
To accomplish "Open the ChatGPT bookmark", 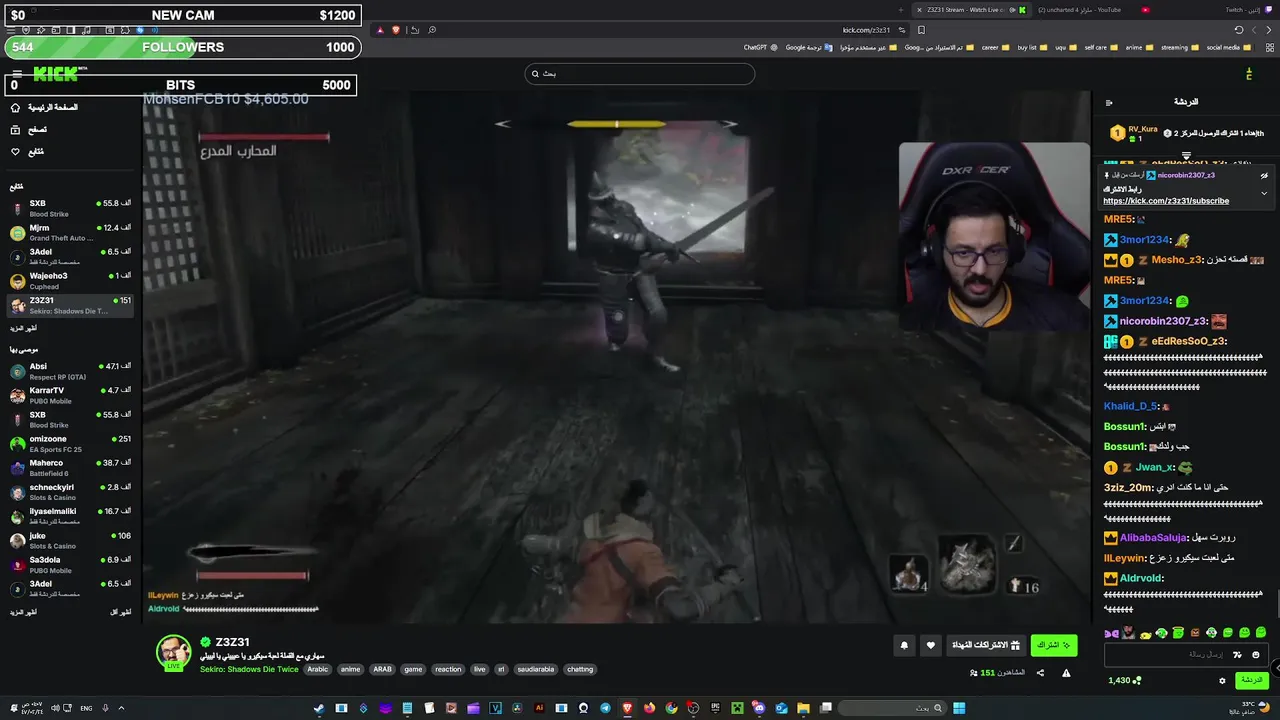I will click(759, 47).
